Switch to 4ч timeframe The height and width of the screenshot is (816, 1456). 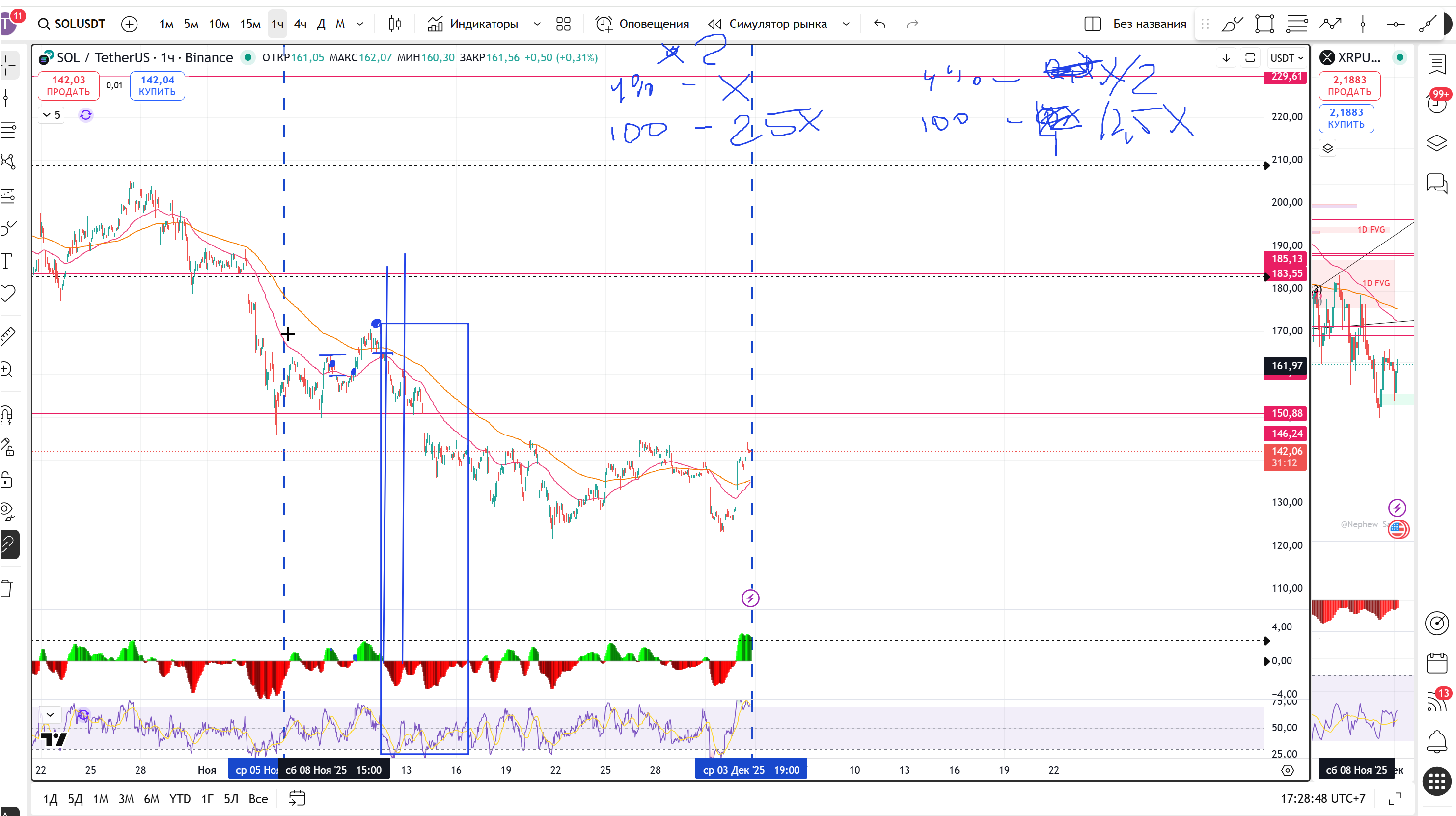300,24
